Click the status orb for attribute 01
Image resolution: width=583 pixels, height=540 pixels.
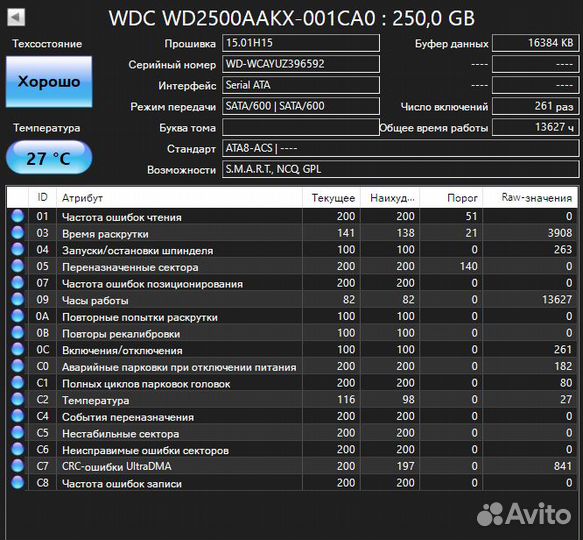point(17,216)
